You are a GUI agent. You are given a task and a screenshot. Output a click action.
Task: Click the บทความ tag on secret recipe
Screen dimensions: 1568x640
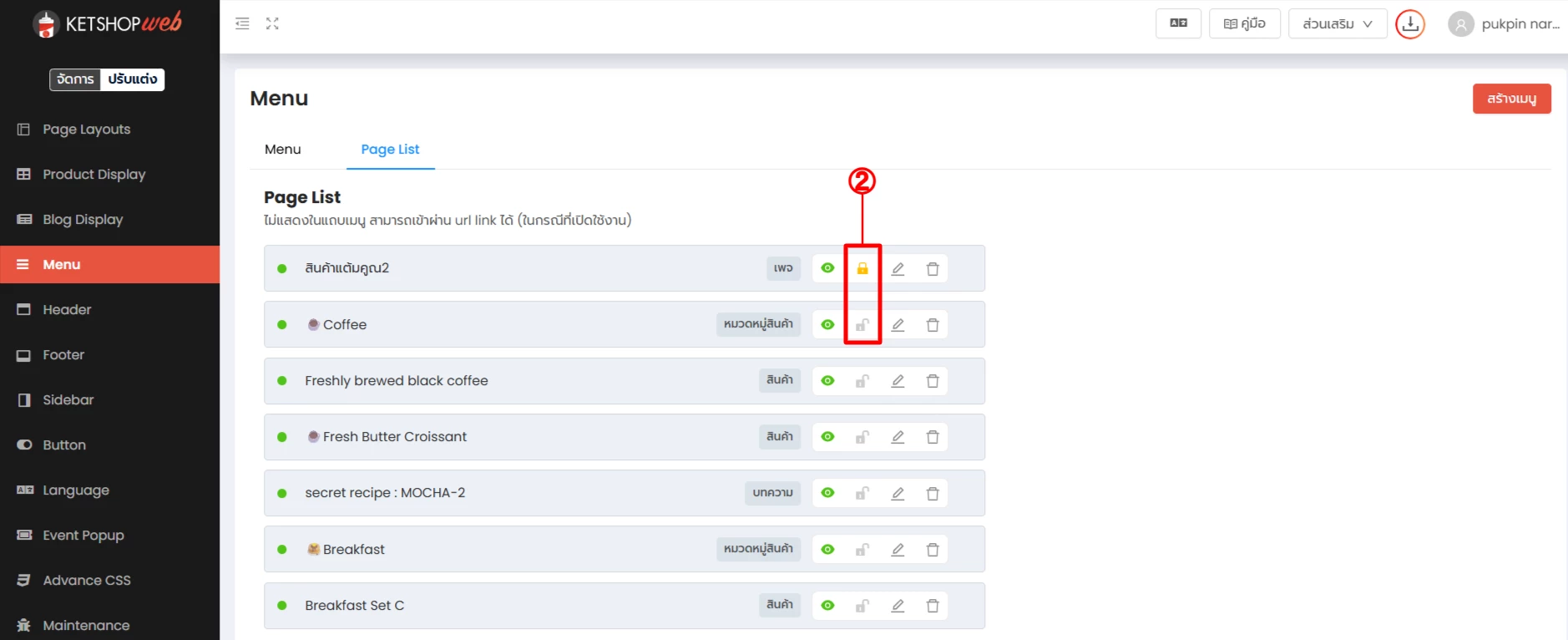tap(772, 493)
